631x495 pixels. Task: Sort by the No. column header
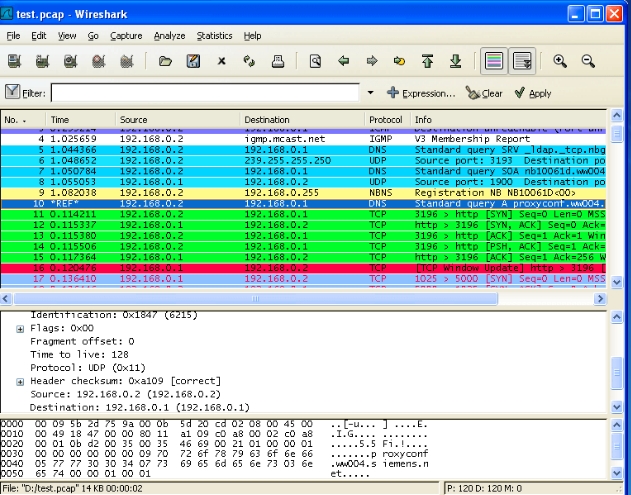click(x=23, y=120)
